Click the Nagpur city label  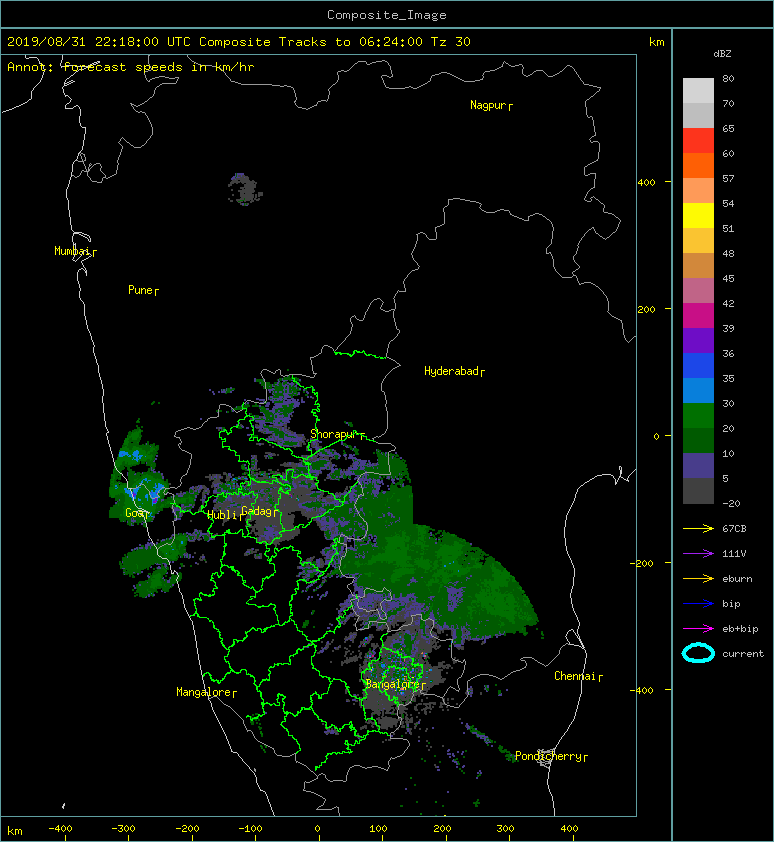[x=488, y=105]
